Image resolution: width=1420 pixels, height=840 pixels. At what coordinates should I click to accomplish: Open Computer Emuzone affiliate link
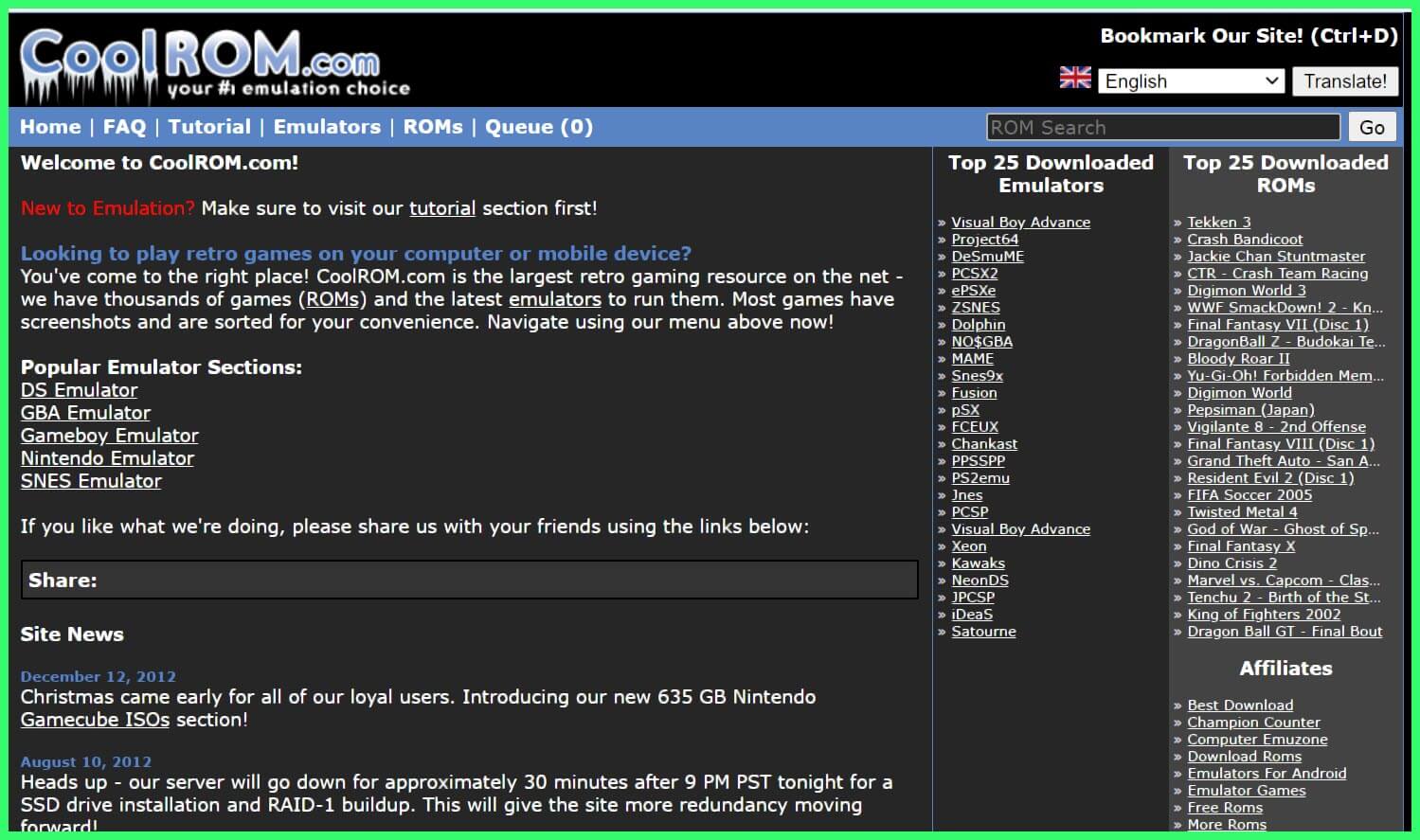click(1257, 740)
